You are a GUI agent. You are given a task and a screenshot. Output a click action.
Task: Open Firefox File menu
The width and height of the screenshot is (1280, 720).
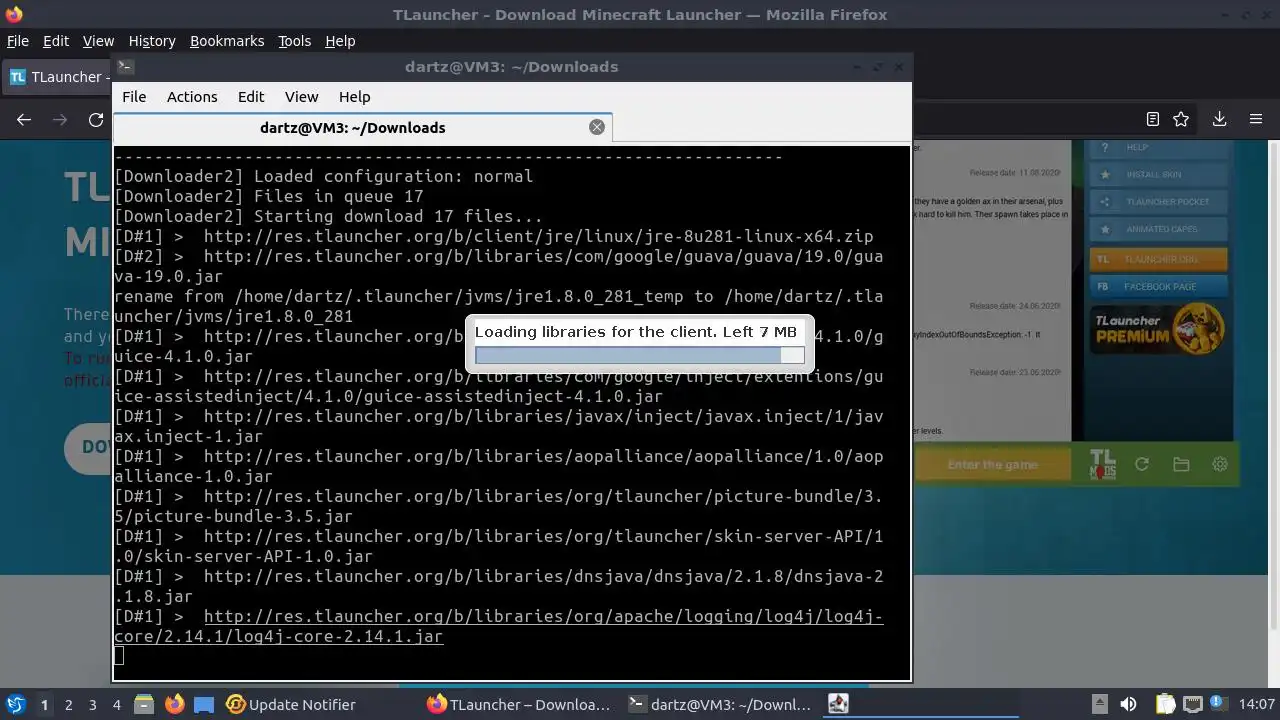coord(18,41)
